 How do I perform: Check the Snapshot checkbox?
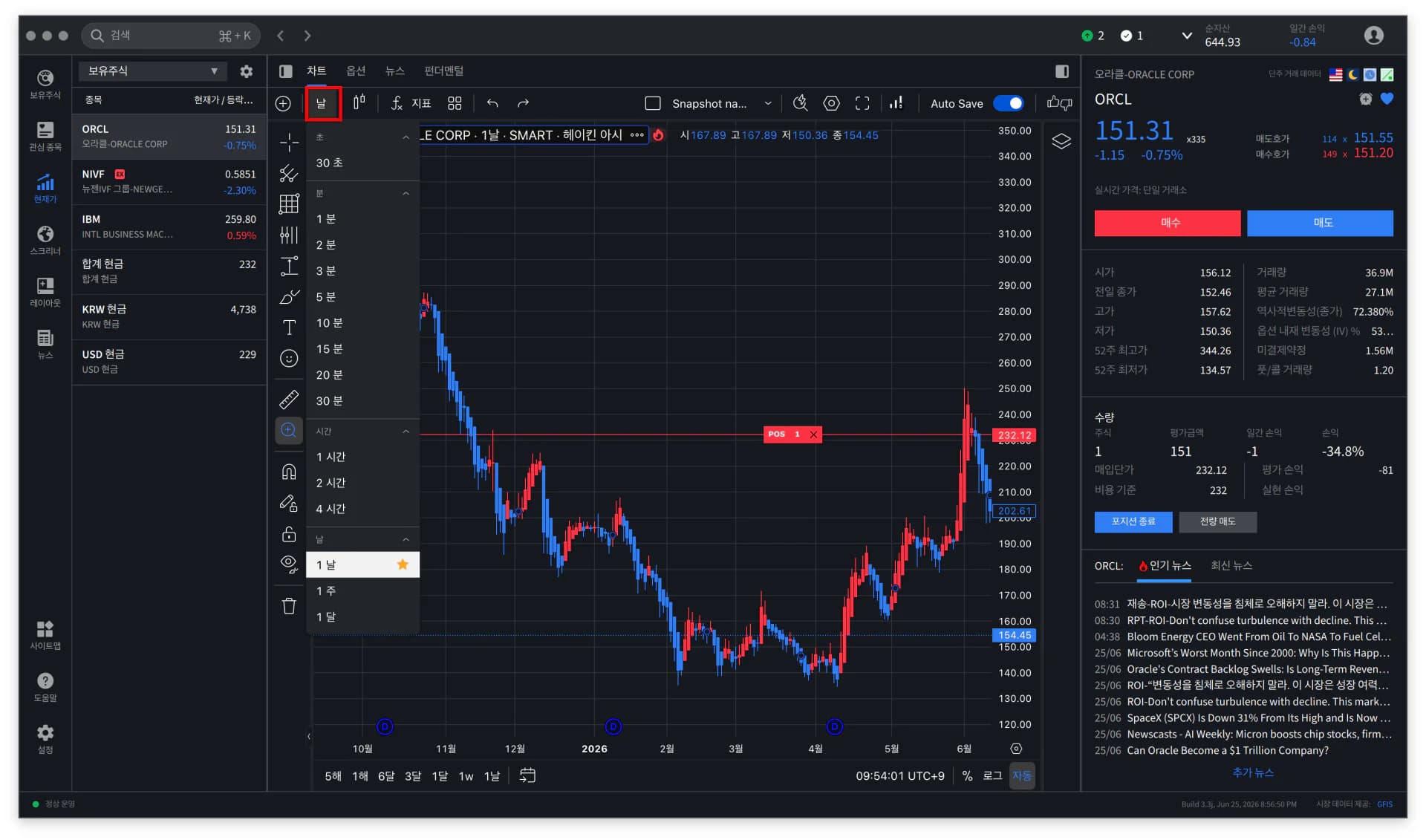click(653, 103)
